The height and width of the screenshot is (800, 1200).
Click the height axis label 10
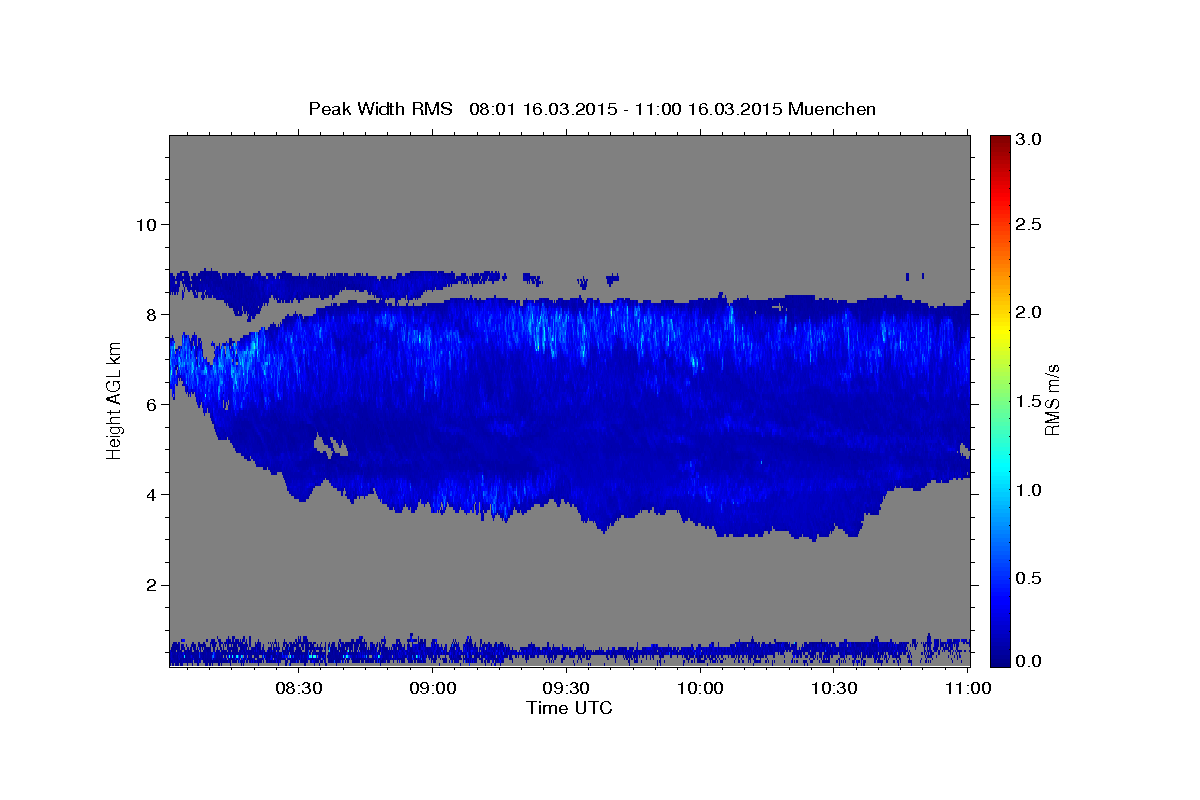(146, 224)
